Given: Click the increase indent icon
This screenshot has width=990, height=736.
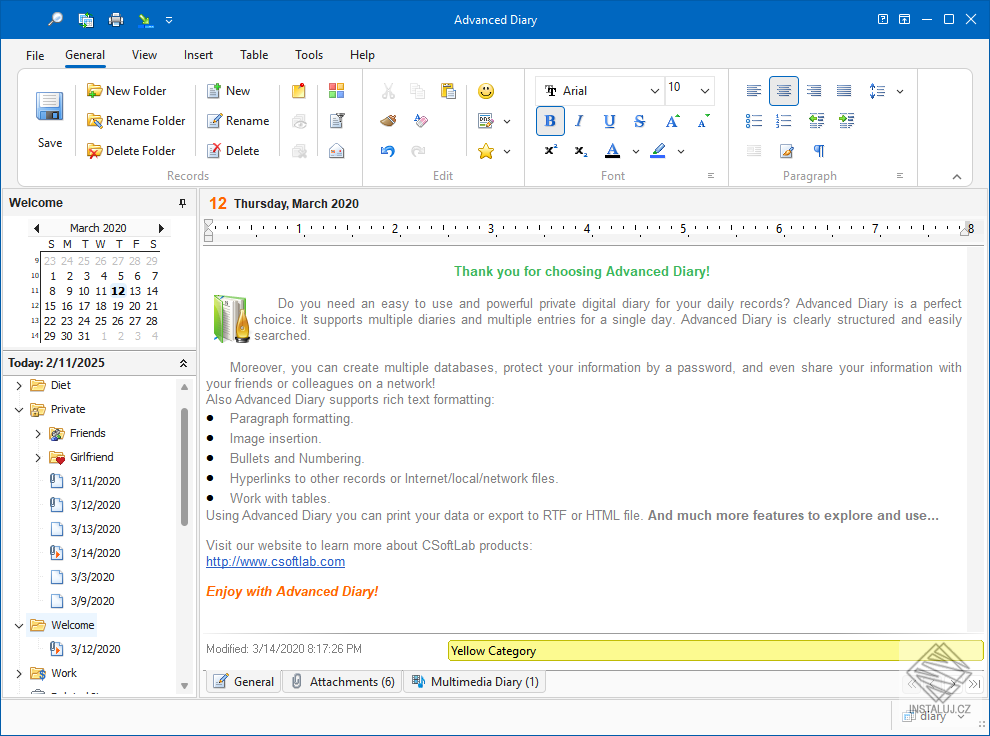Looking at the screenshot, I should 847,121.
